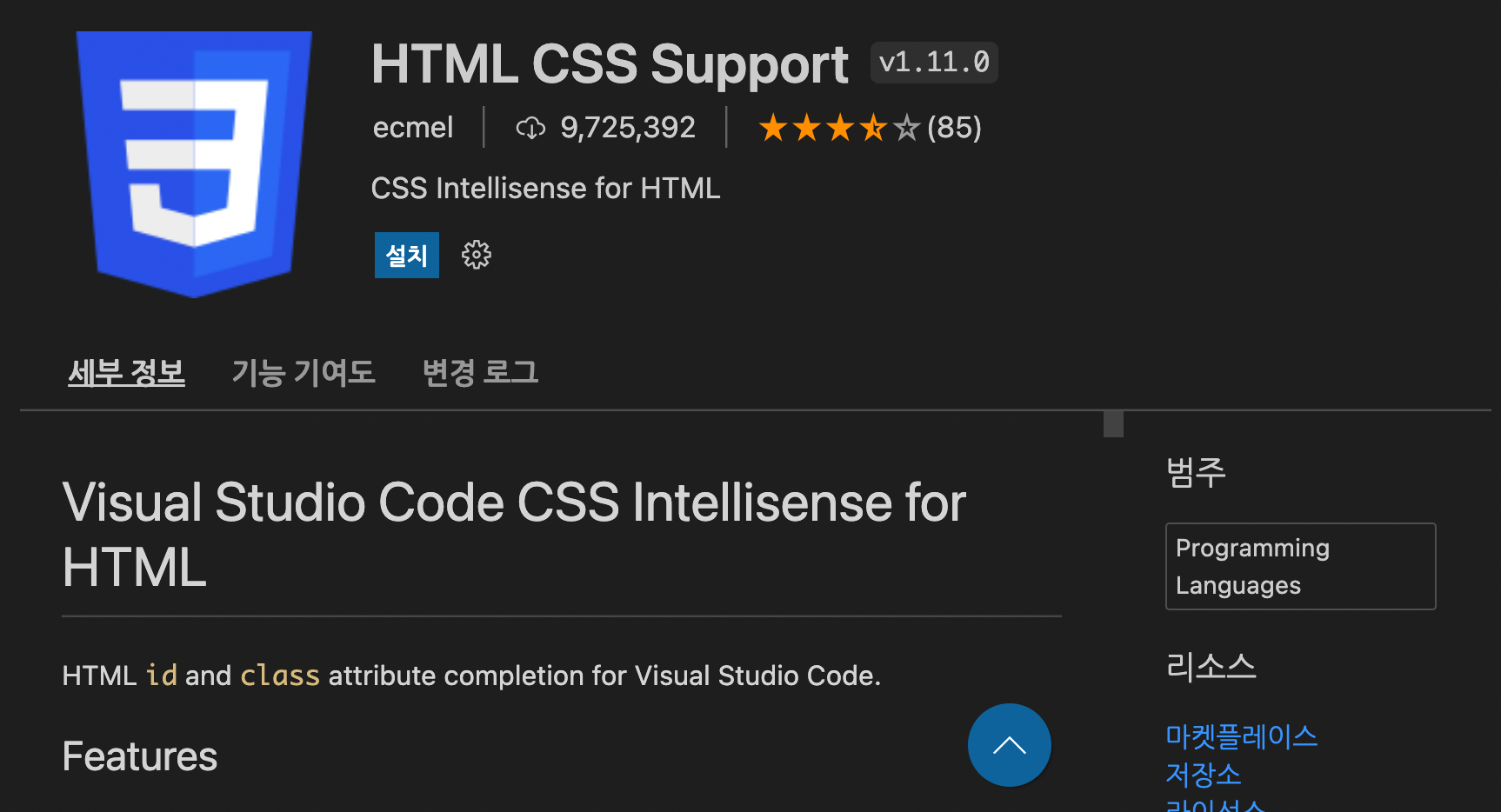Click the Visual Studio Code CSS Intellisense heading
Screen dimensions: 1501x812
point(514,535)
